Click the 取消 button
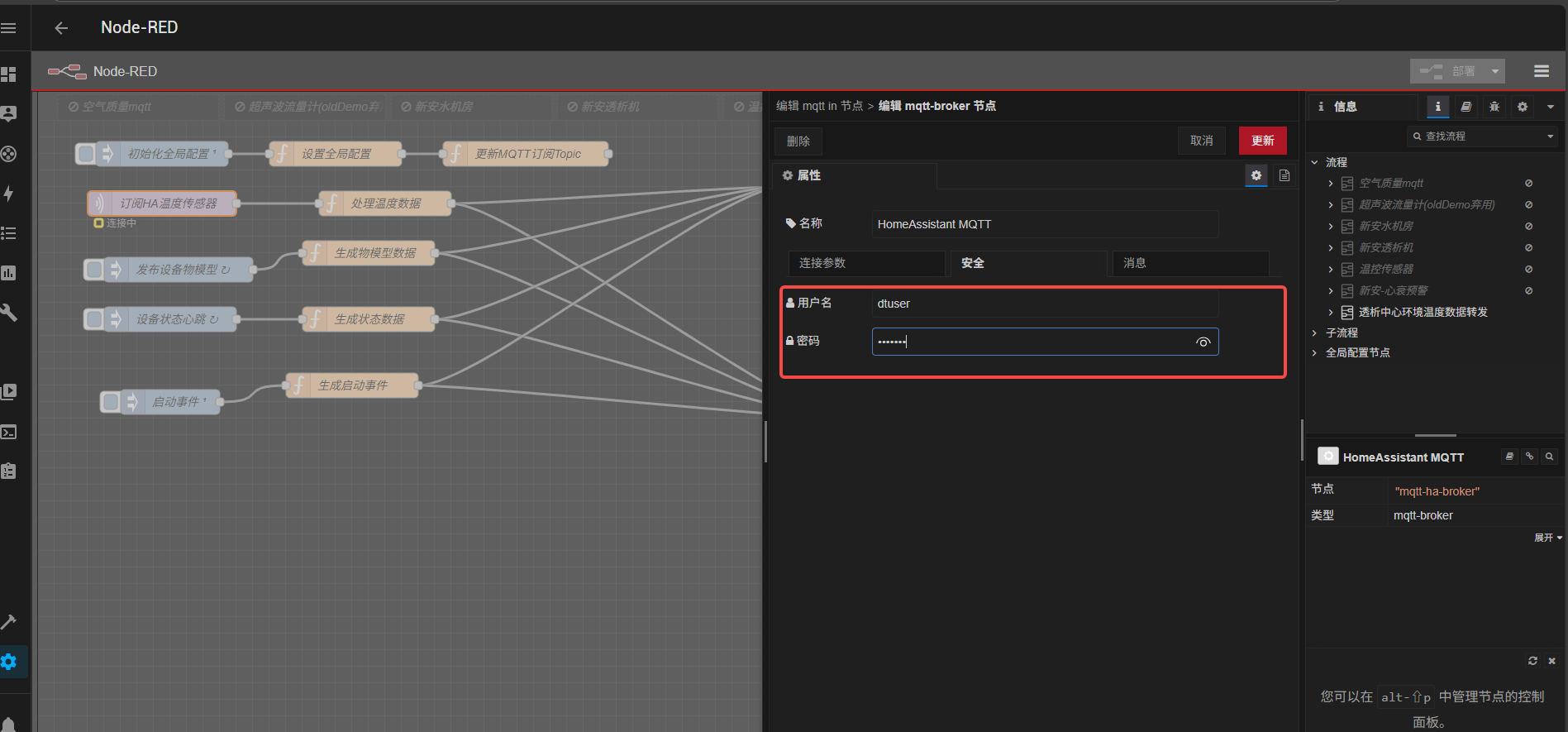 pyautogui.click(x=1201, y=141)
